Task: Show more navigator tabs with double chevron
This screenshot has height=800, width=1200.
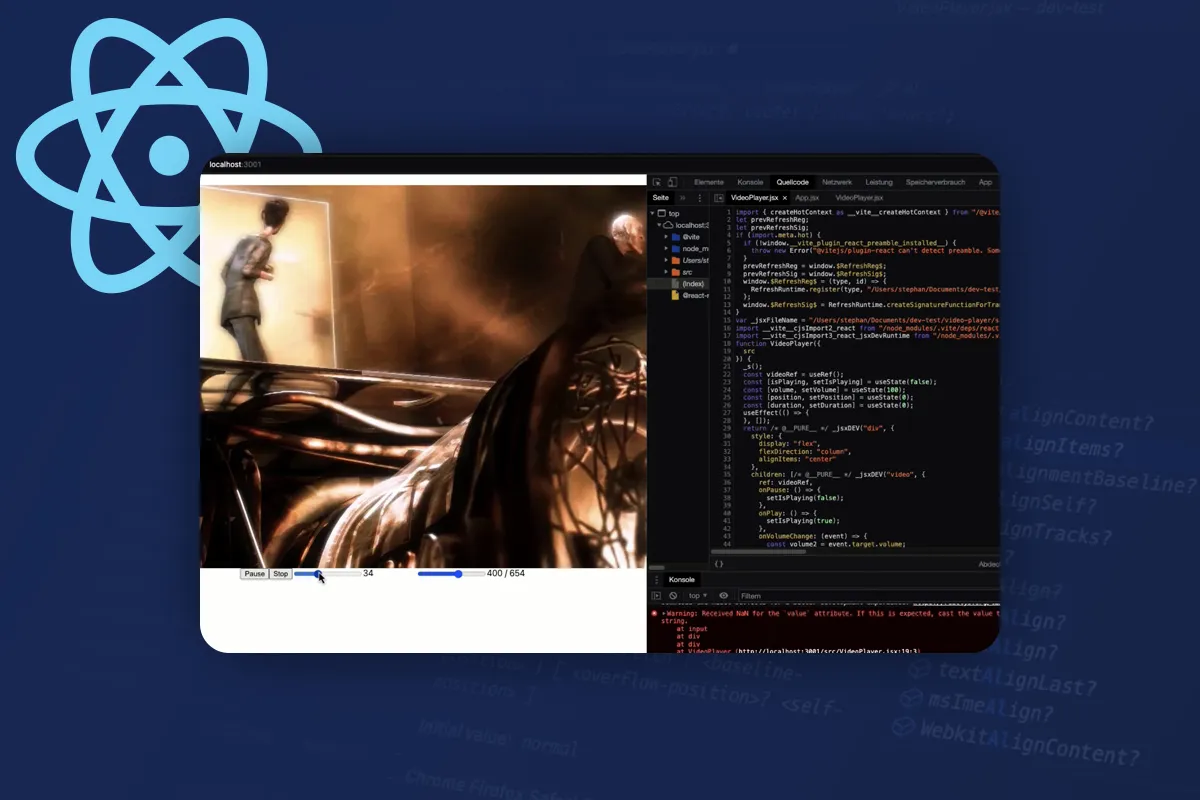Action: (x=683, y=198)
